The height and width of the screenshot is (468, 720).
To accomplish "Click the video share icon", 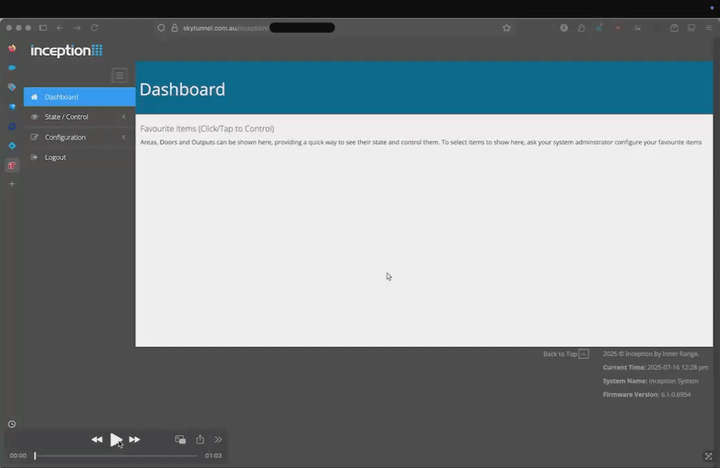I will pos(200,439).
